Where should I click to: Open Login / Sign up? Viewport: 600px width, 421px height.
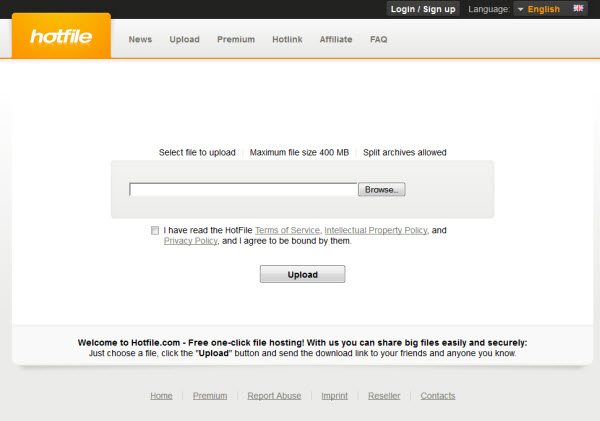click(423, 9)
